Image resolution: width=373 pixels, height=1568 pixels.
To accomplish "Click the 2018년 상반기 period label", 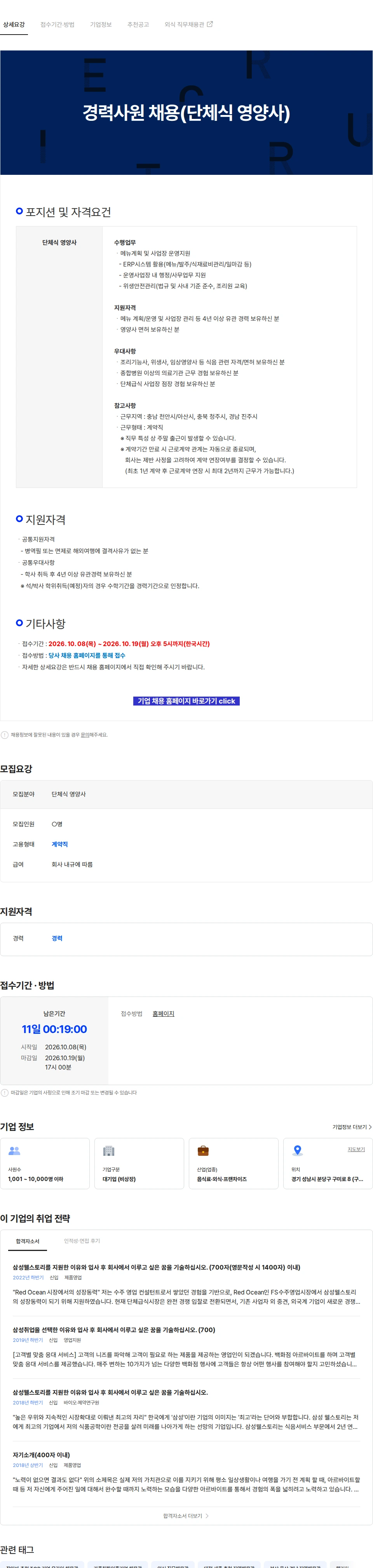I will click(x=28, y=1465).
